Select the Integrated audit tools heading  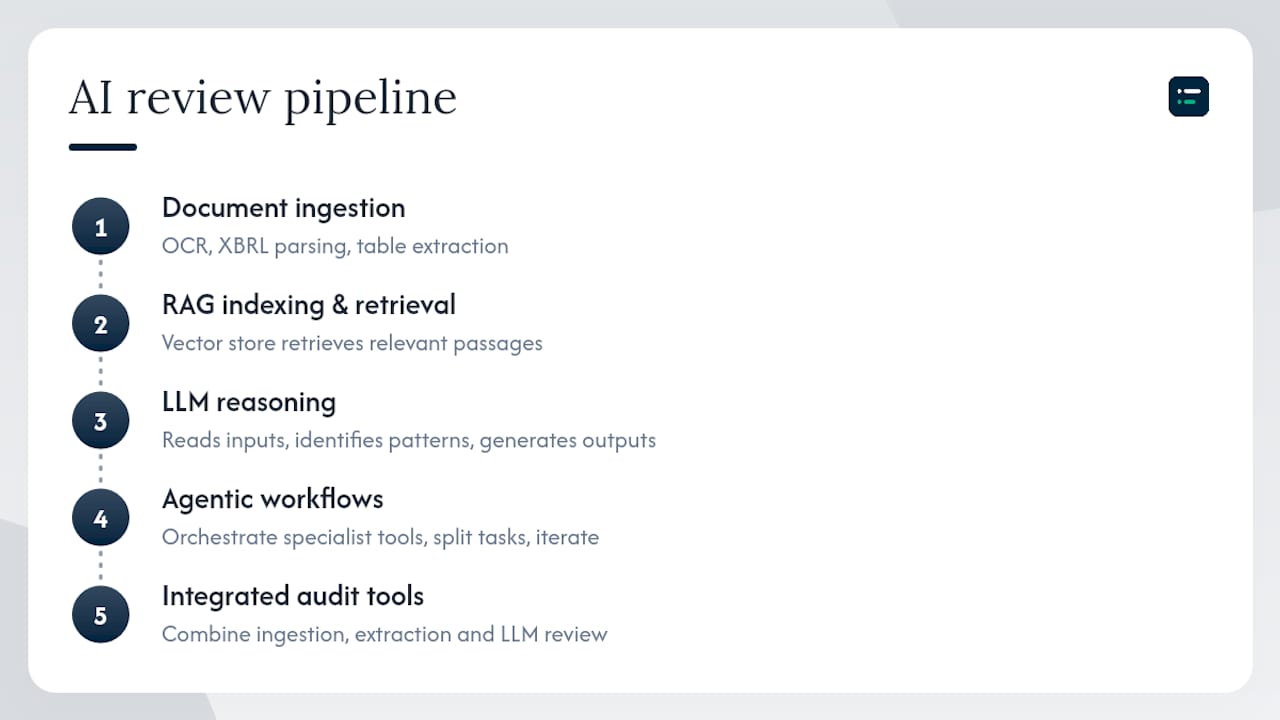293,596
